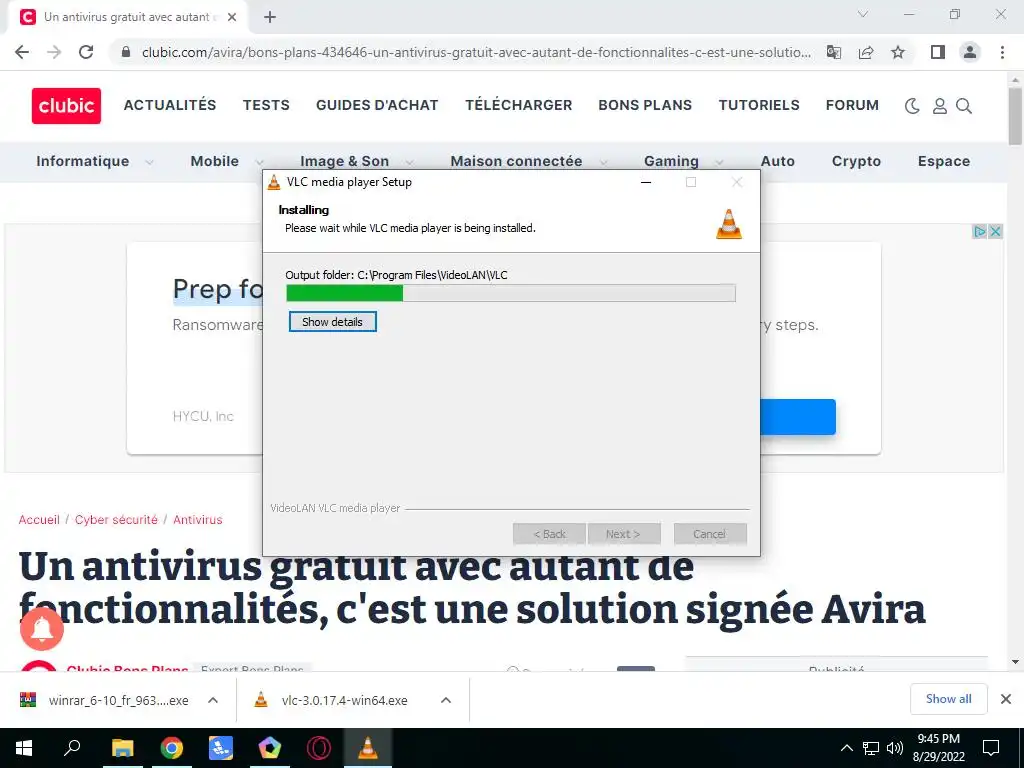
Task: Click the AdChoices icon on the ad
Action: pyautogui.click(x=980, y=231)
